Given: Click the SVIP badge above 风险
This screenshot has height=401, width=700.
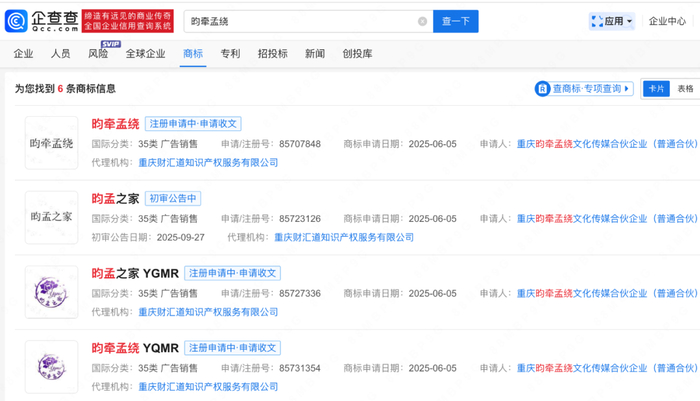Looking at the screenshot, I should coord(111,44).
